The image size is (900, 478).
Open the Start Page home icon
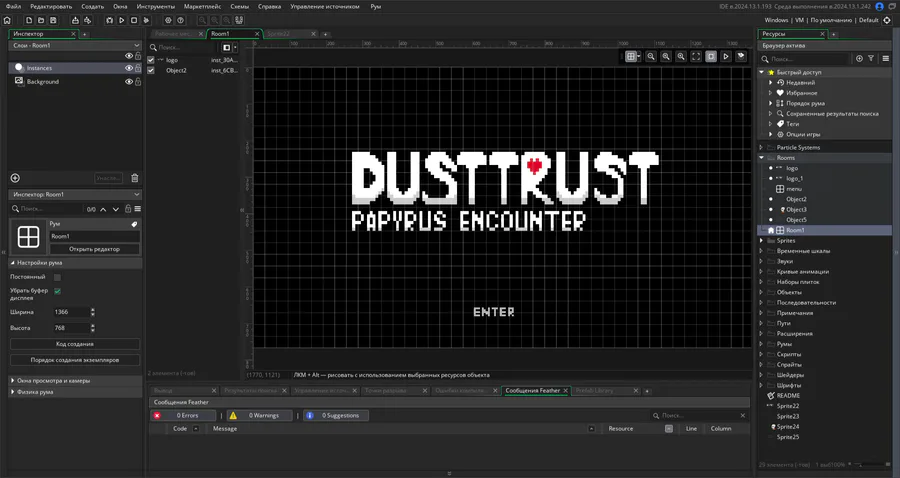click(x=7, y=20)
